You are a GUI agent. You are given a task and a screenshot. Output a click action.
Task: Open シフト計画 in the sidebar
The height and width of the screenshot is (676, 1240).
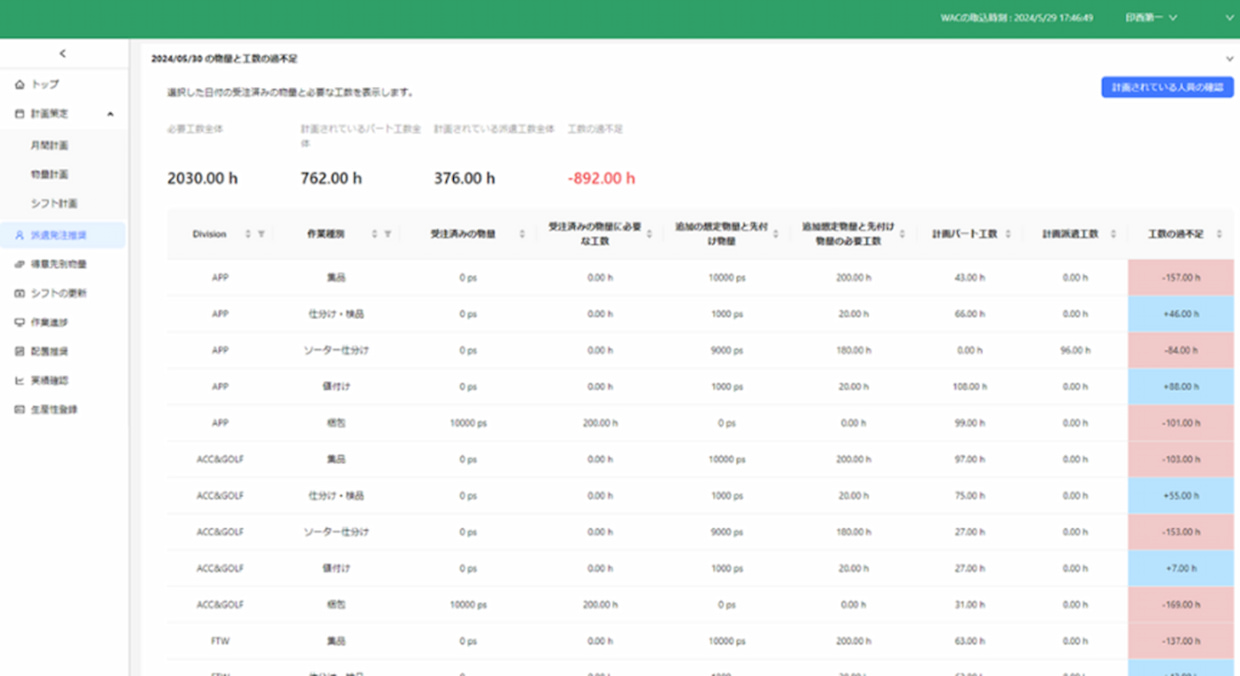54,203
